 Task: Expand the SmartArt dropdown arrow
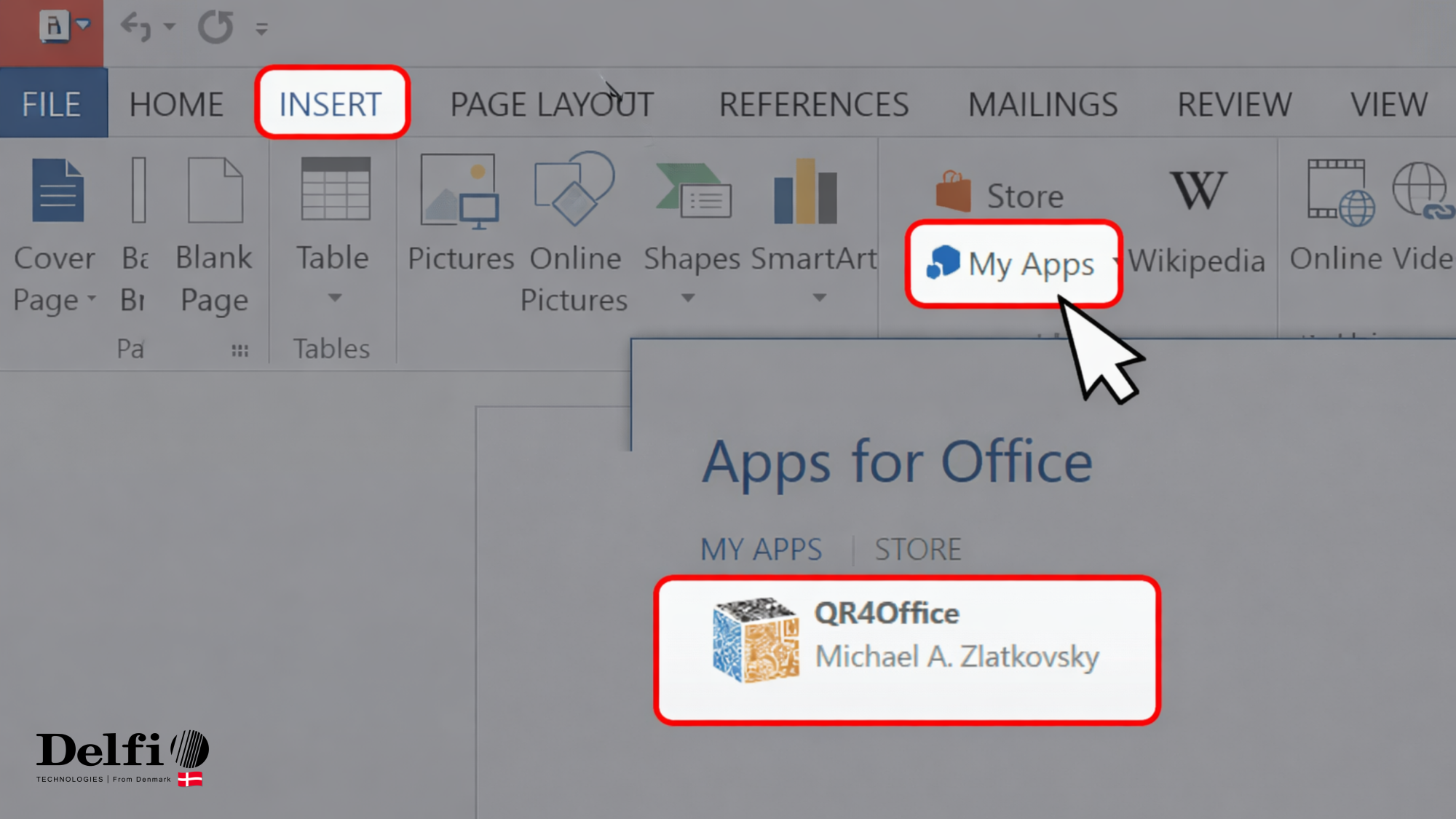pyautogui.click(x=820, y=298)
